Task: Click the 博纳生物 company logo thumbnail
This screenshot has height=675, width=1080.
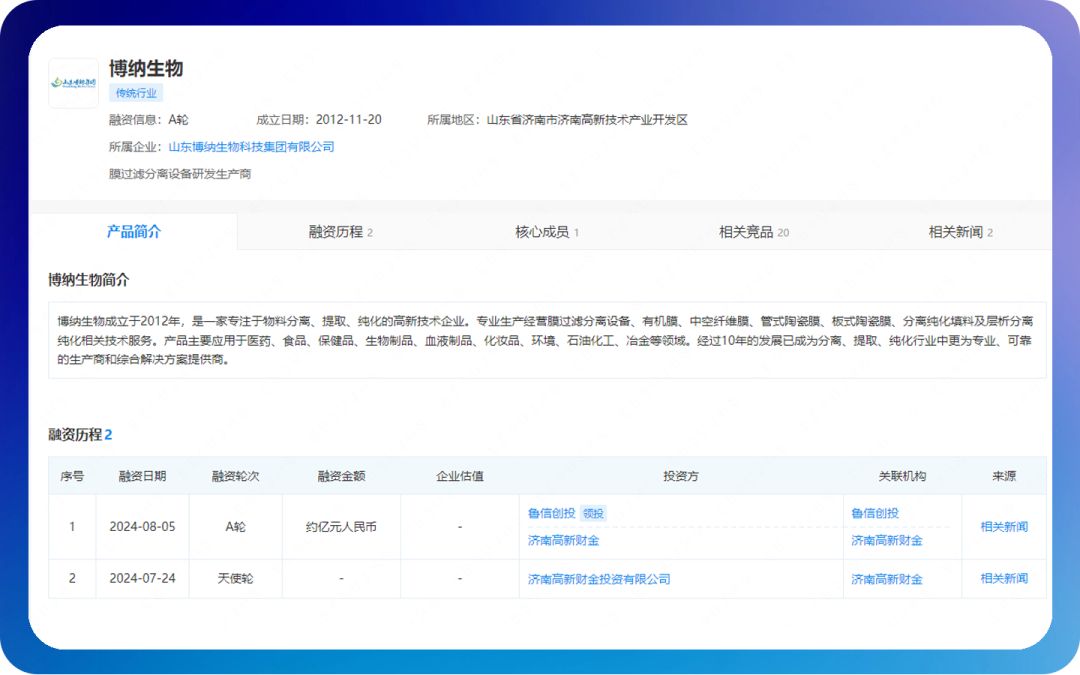Action: point(74,83)
